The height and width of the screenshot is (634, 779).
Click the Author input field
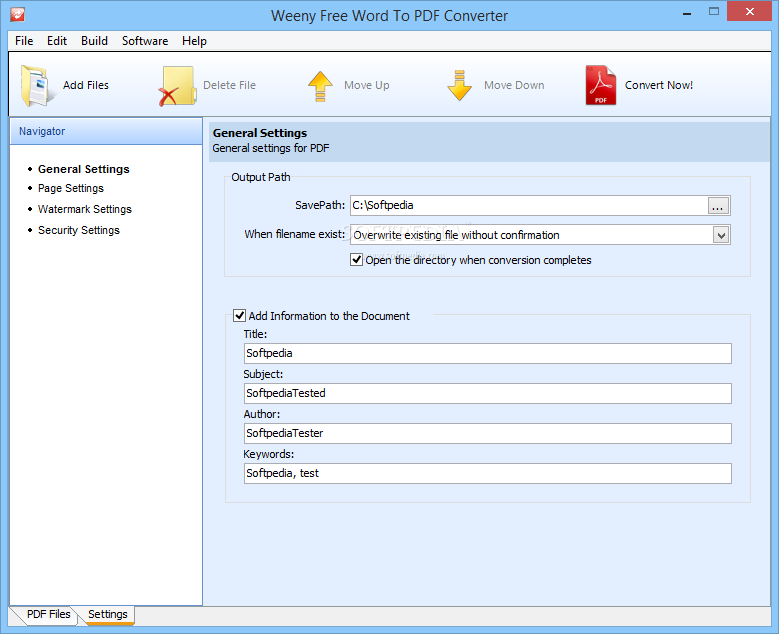click(487, 433)
